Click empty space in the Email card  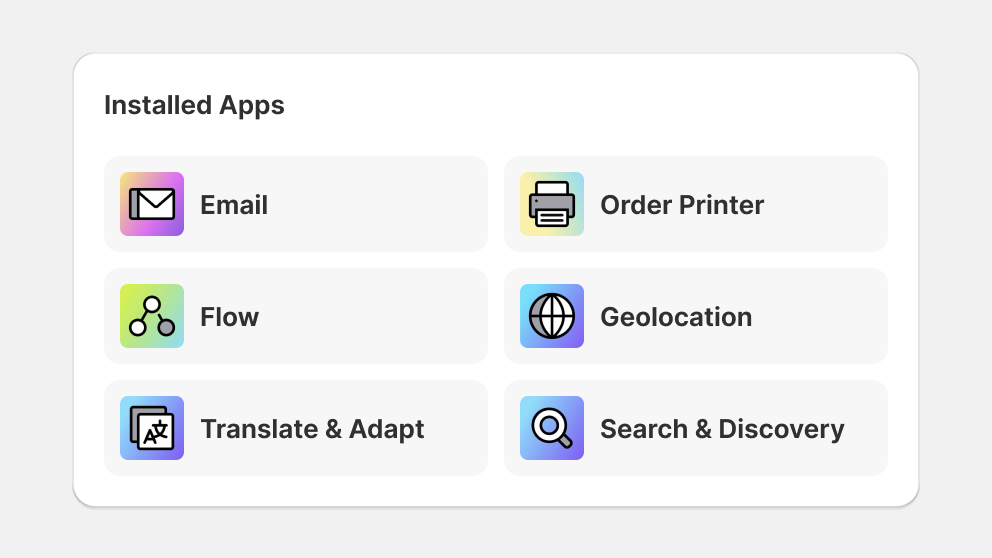point(380,204)
